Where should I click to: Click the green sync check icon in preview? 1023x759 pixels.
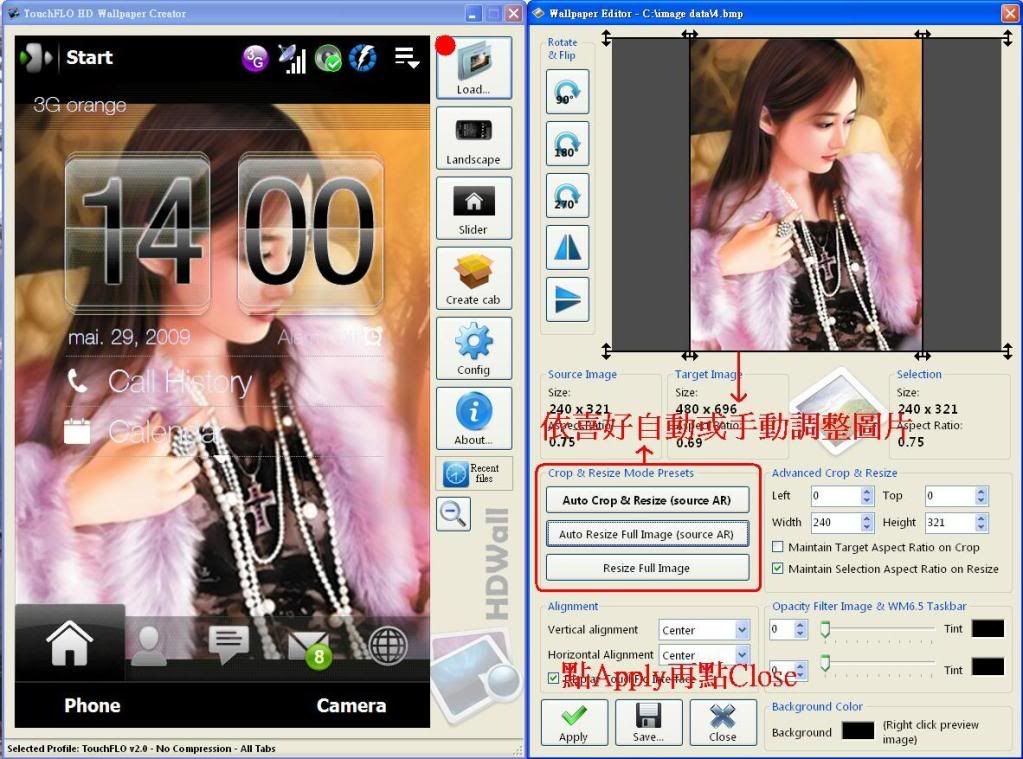click(328, 59)
